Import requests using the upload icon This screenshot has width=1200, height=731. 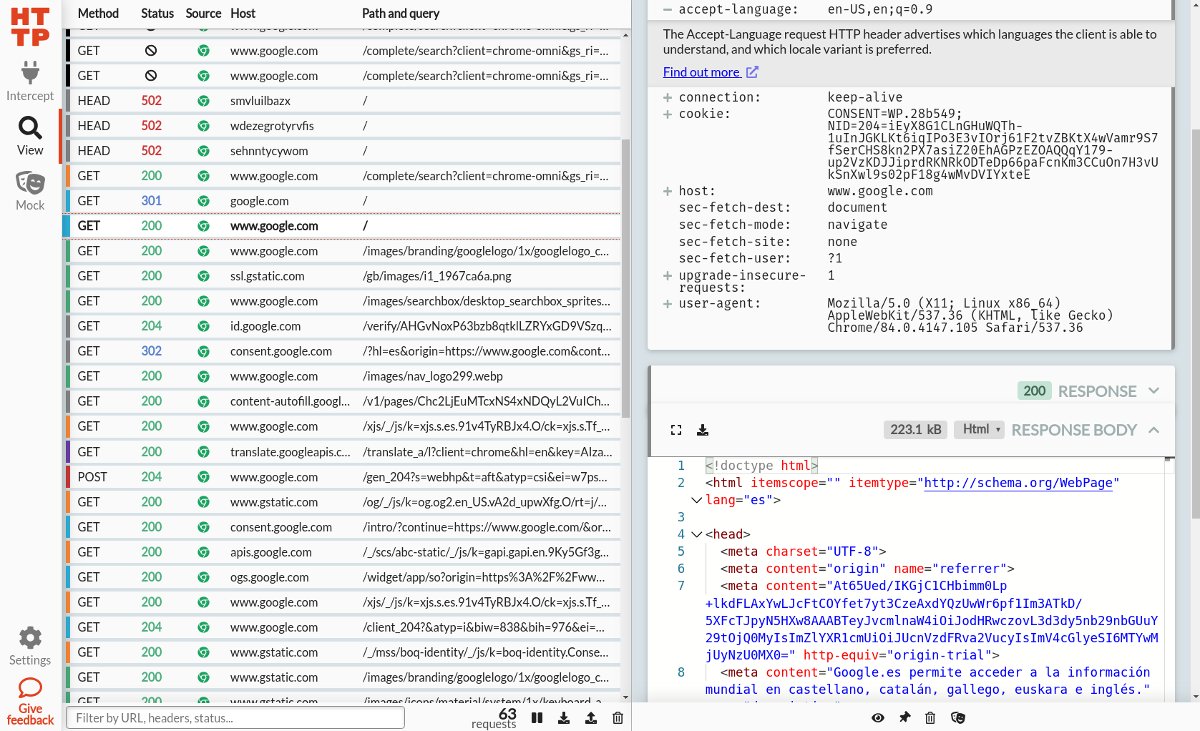[591, 717]
